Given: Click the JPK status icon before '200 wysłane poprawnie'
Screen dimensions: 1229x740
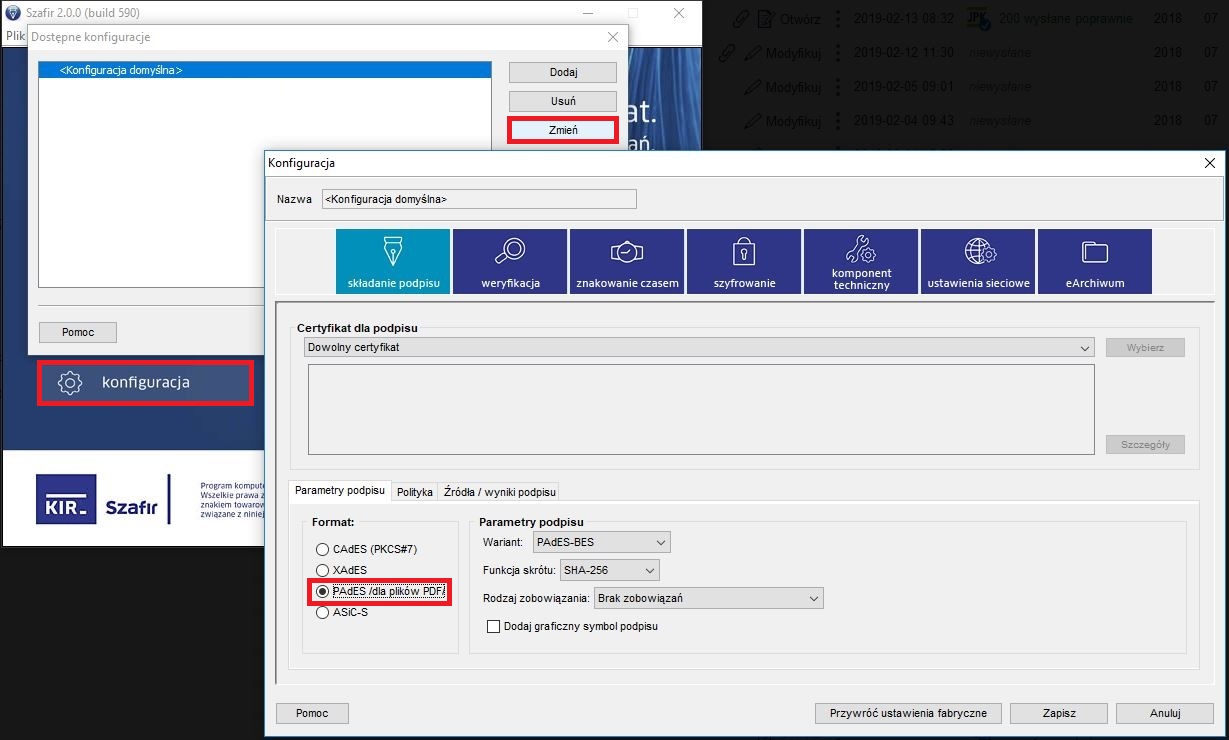Looking at the screenshot, I should (x=978, y=19).
